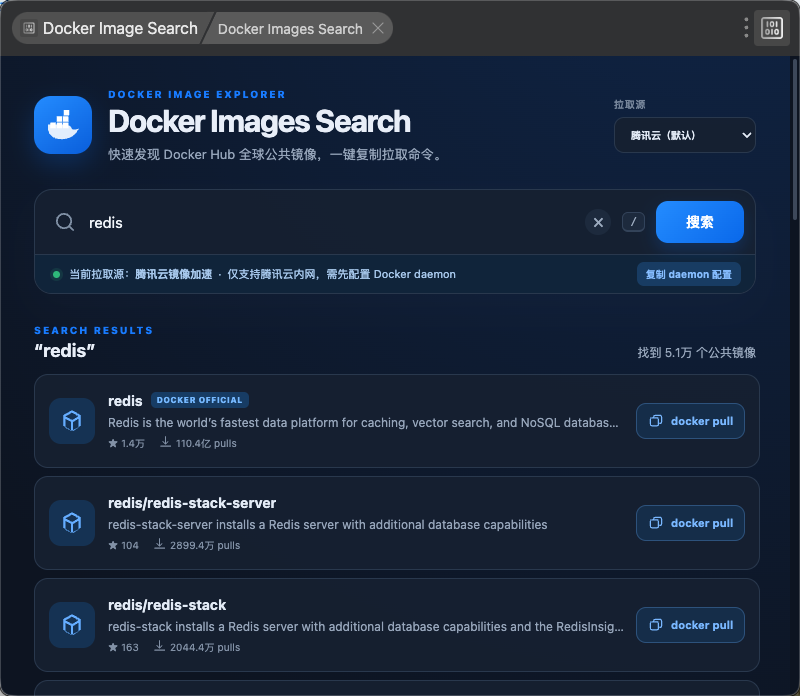Screen dimensions: 800x696
Task: Click the star icon beside 104
Action: coord(113,545)
